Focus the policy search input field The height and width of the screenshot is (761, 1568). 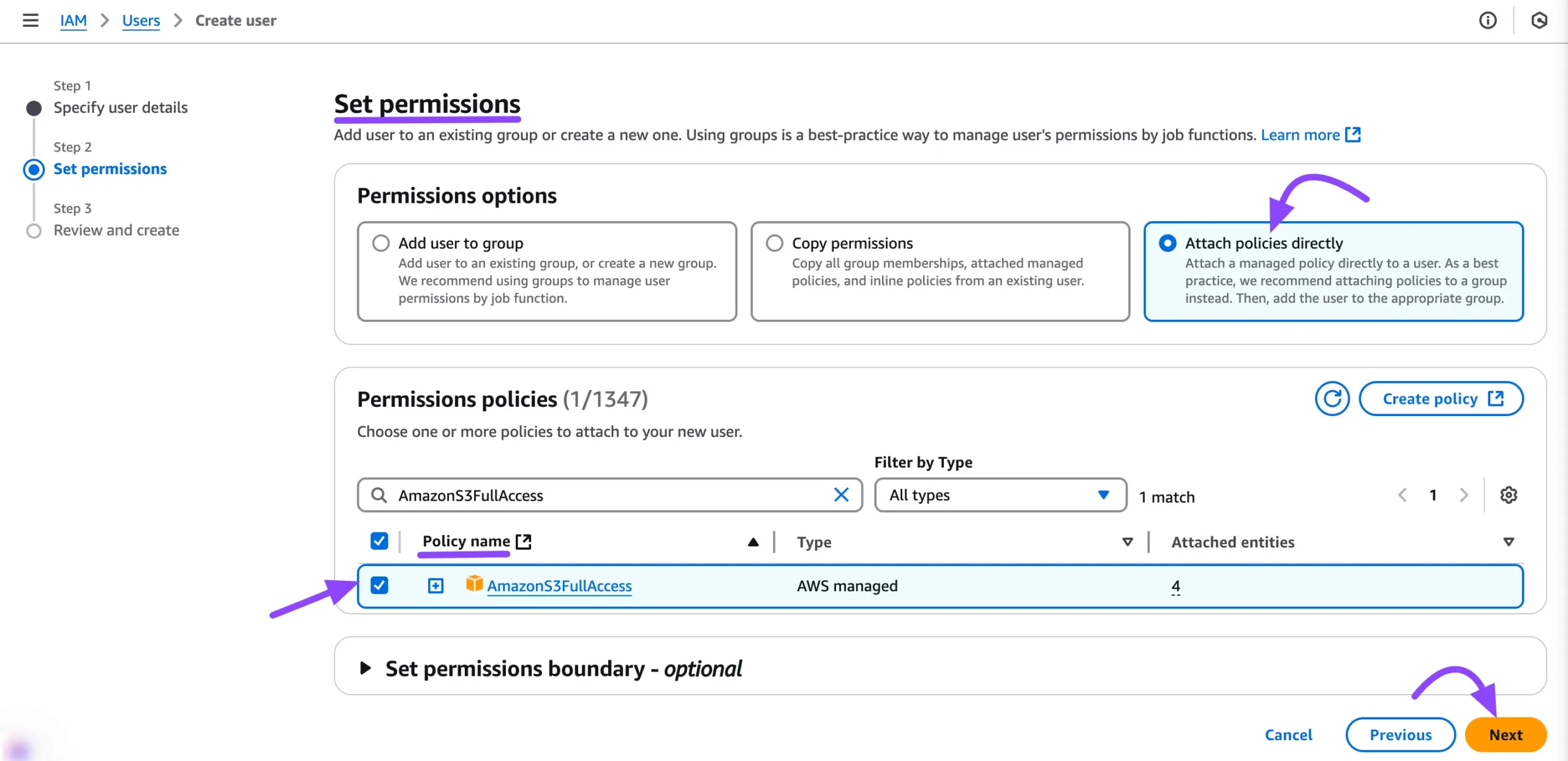(609, 495)
